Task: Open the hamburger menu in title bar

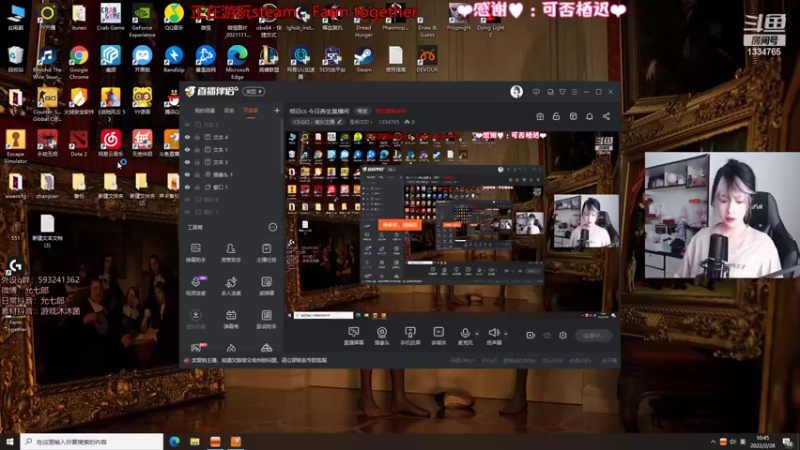Action: (x=574, y=92)
